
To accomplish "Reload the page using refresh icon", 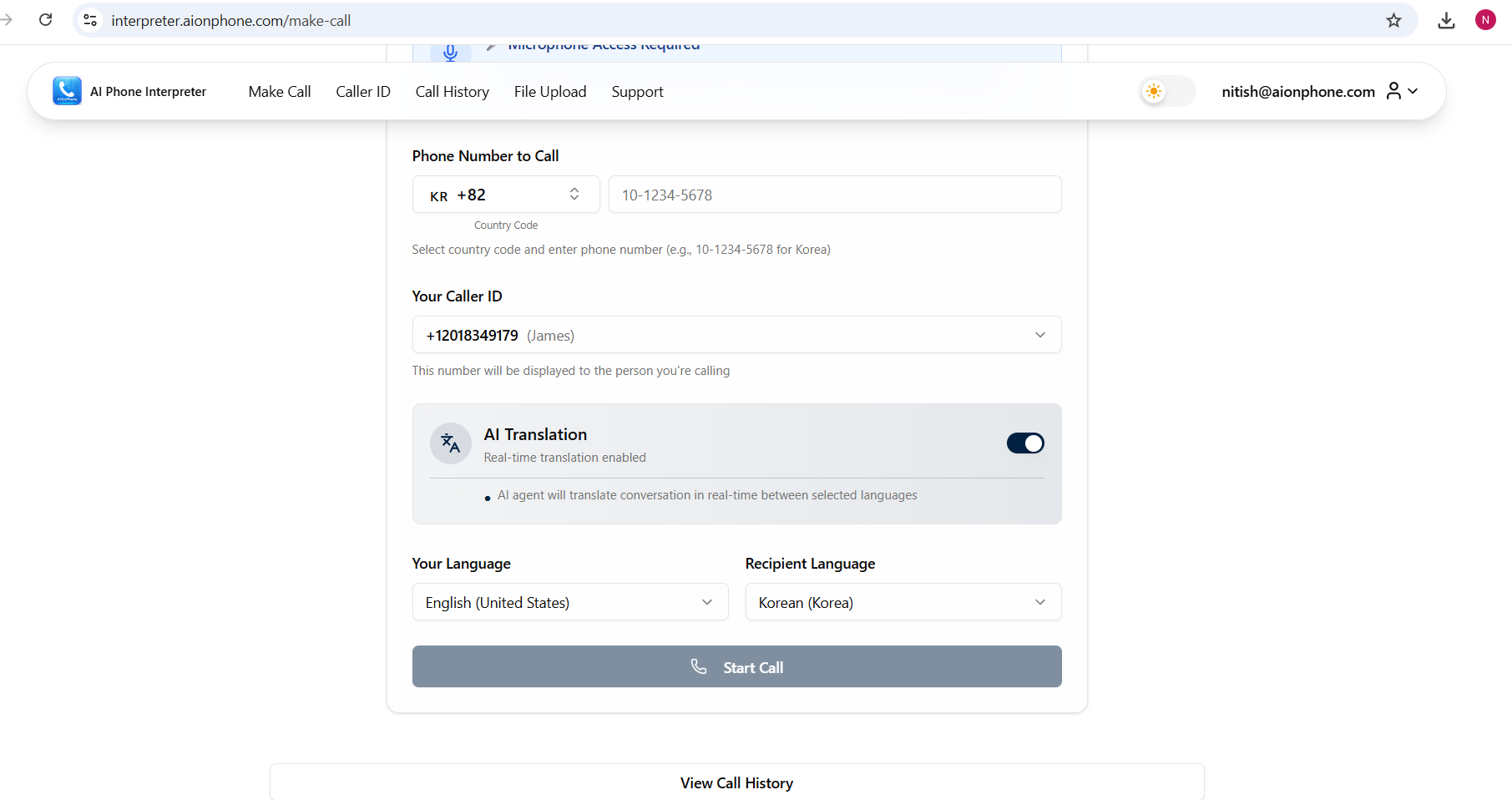I will (x=46, y=19).
